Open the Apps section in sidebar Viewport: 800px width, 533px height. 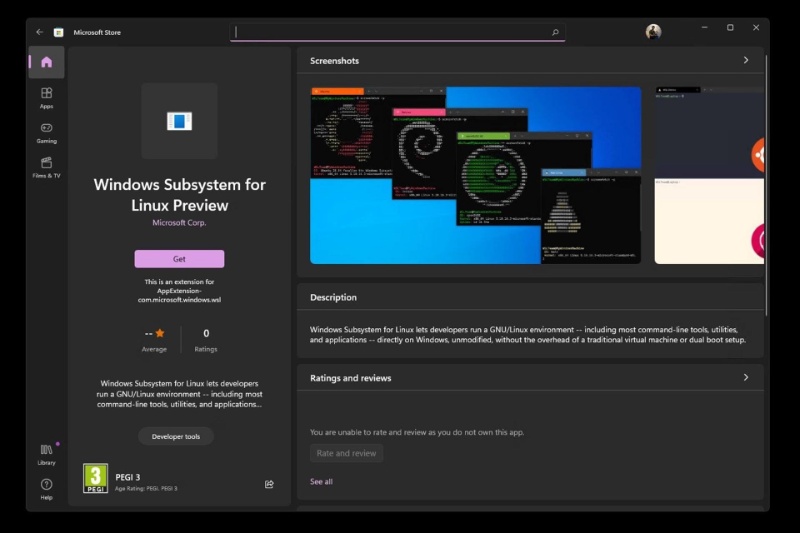[46, 97]
